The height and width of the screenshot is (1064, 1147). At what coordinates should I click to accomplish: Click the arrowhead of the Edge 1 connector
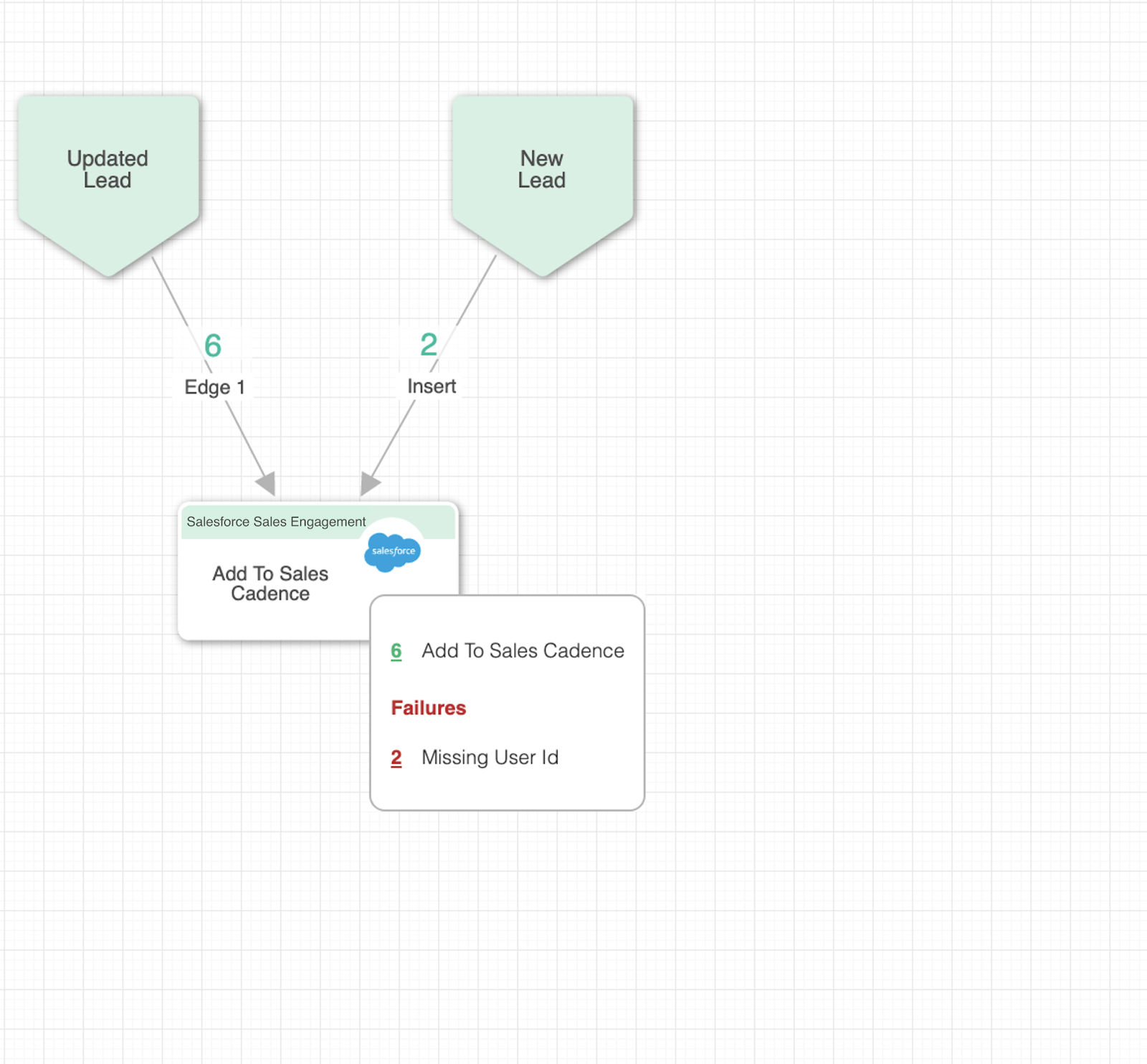click(267, 483)
